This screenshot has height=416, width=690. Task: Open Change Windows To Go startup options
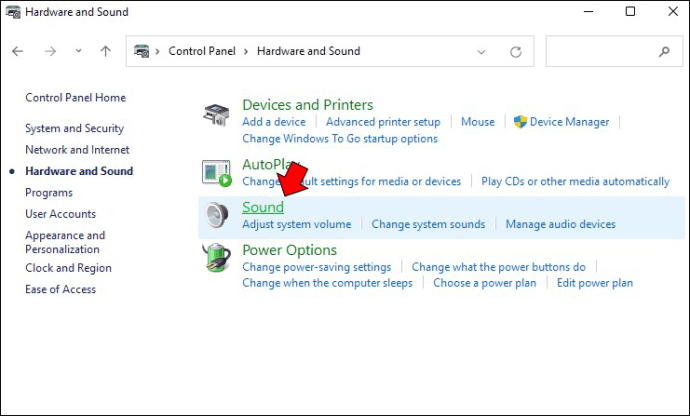pyautogui.click(x=340, y=139)
